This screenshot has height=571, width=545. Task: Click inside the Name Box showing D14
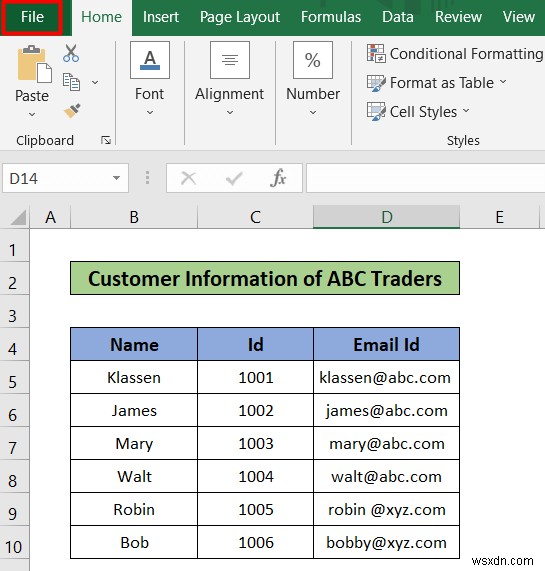click(55, 178)
